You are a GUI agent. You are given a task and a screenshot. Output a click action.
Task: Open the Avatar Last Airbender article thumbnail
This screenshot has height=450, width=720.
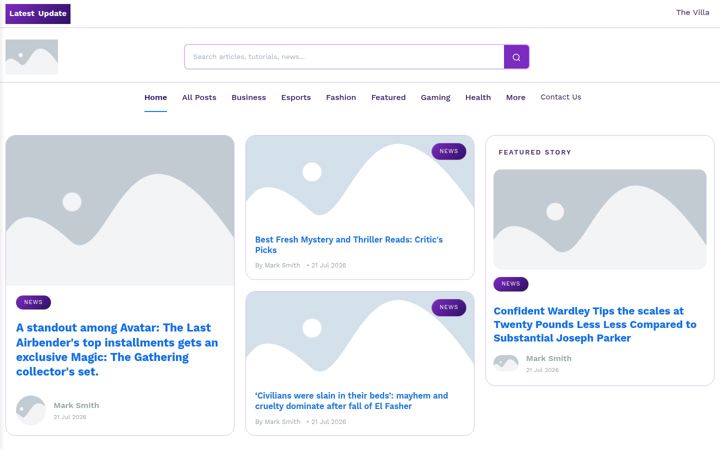(120, 210)
